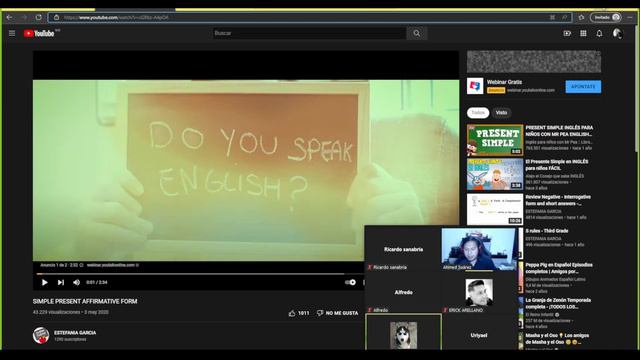Viewport: 640px width, 360px height.
Task: Open 'S rules - Third Grade' video title
Action: point(547,231)
